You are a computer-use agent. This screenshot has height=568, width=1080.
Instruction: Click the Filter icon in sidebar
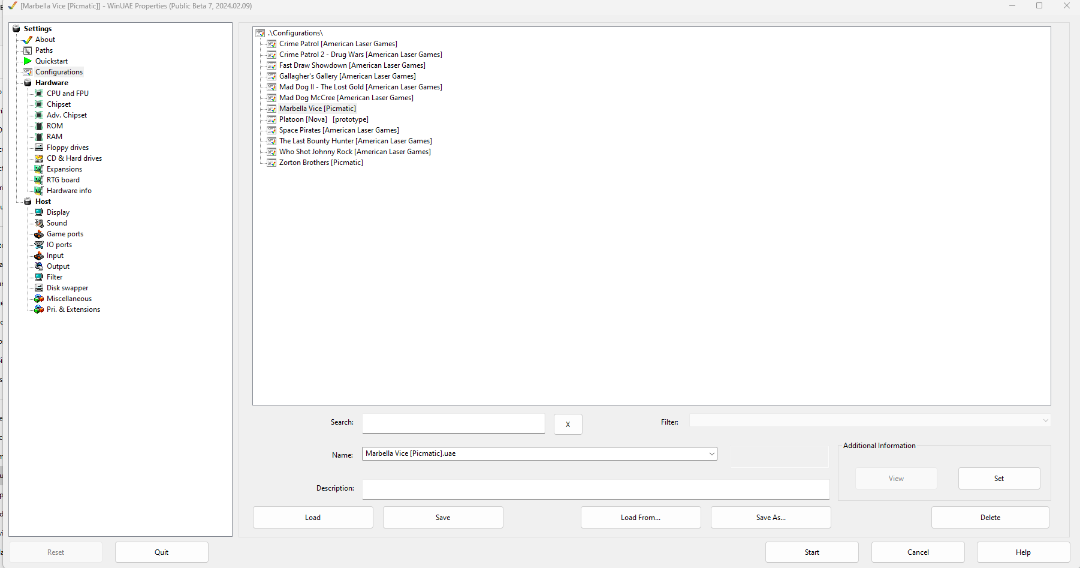(39, 277)
